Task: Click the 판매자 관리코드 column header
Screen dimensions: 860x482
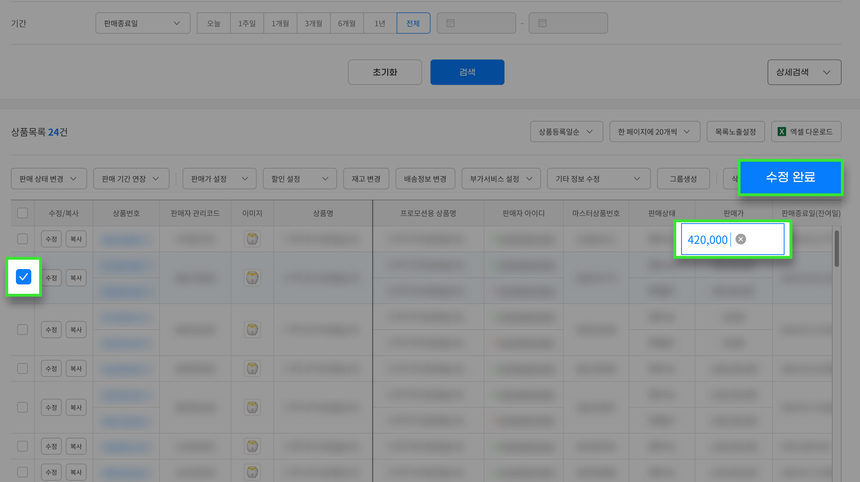Action: (x=195, y=213)
